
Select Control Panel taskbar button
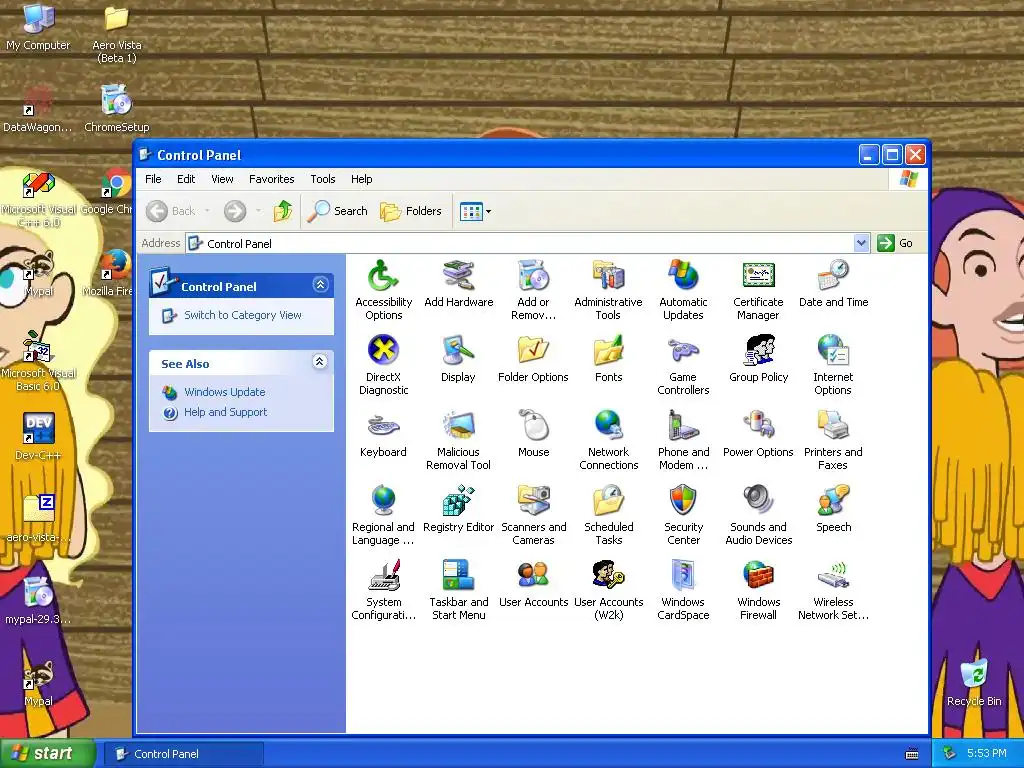pyautogui.click(x=185, y=754)
